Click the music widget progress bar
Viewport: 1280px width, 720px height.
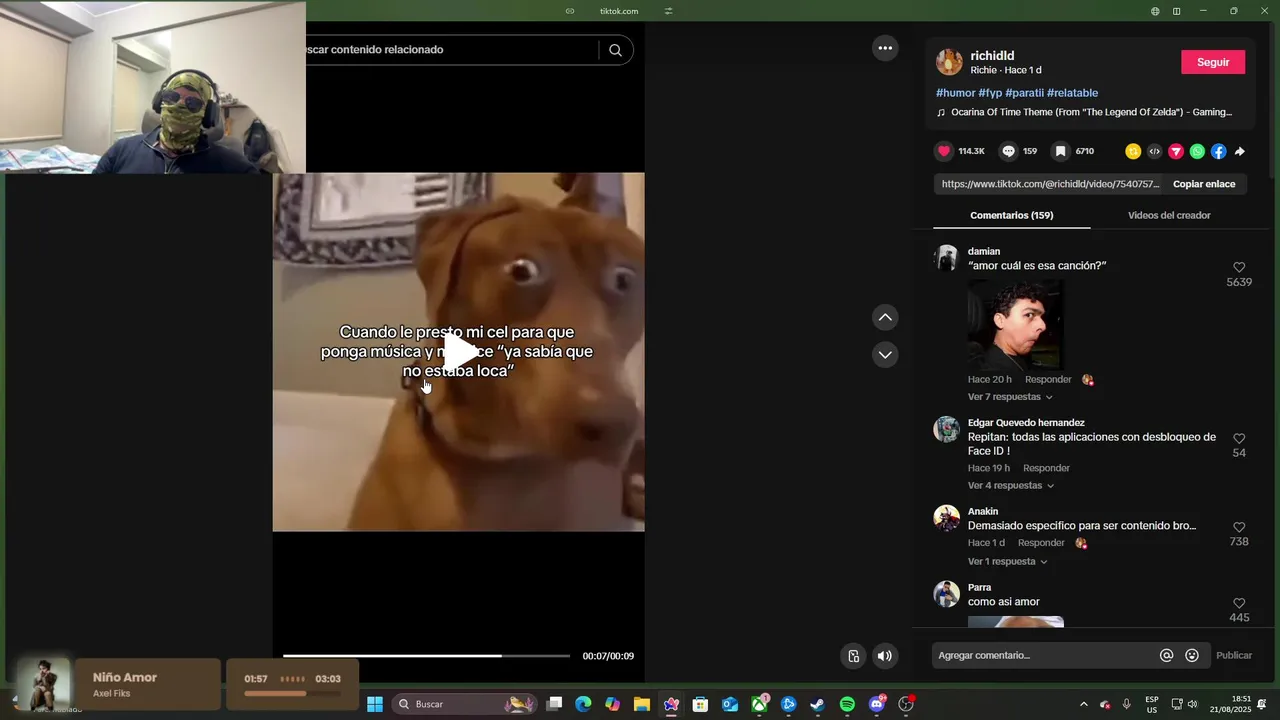click(292, 693)
